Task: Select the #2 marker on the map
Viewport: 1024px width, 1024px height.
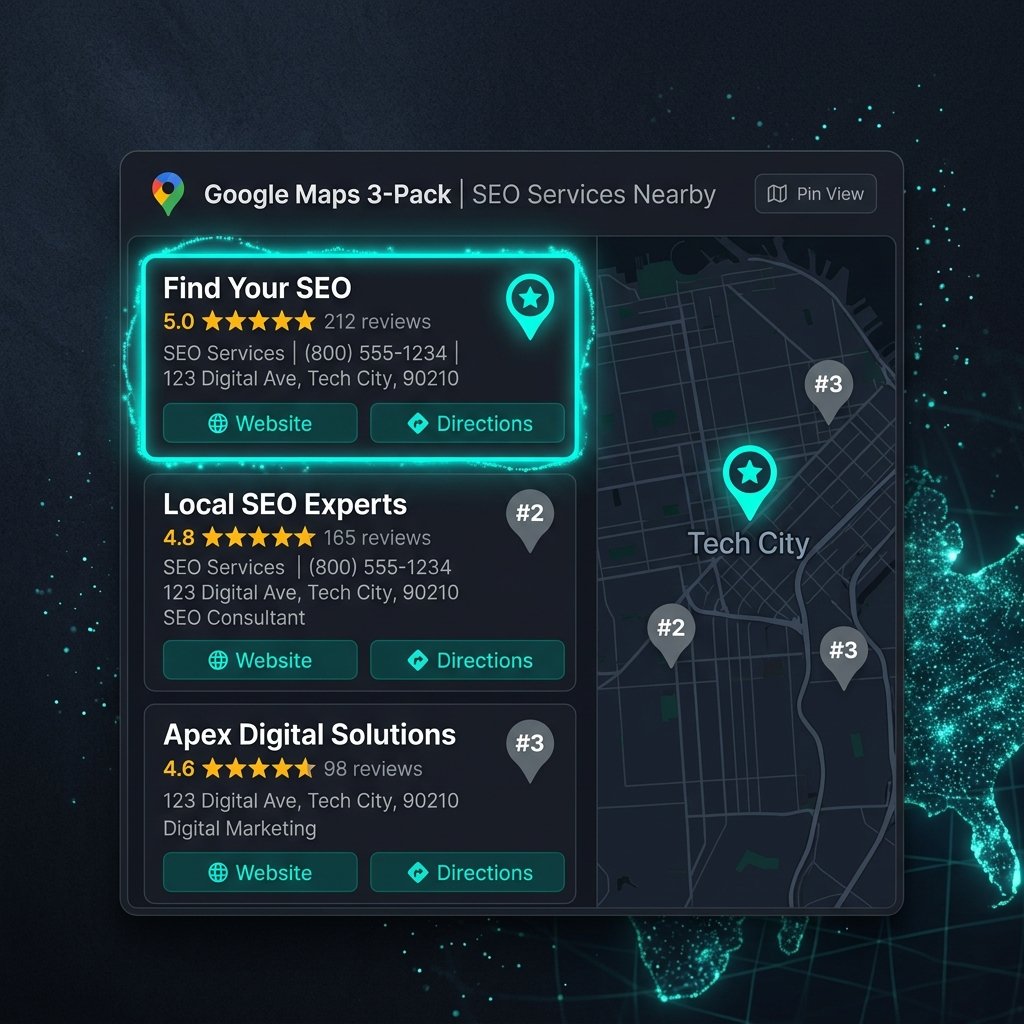Action: [x=671, y=635]
